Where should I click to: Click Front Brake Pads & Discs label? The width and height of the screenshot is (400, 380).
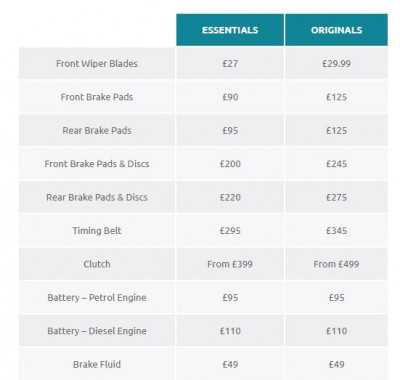click(x=97, y=164)
